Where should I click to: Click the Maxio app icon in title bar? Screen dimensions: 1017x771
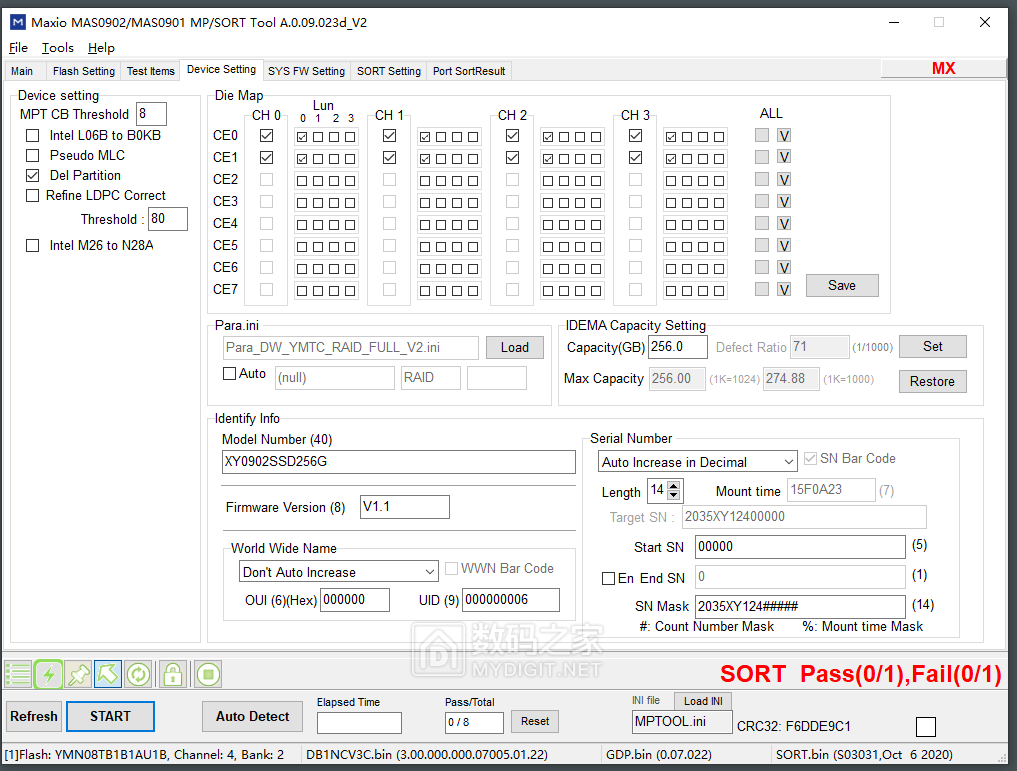pyautogui.click(x=18, y=23)
